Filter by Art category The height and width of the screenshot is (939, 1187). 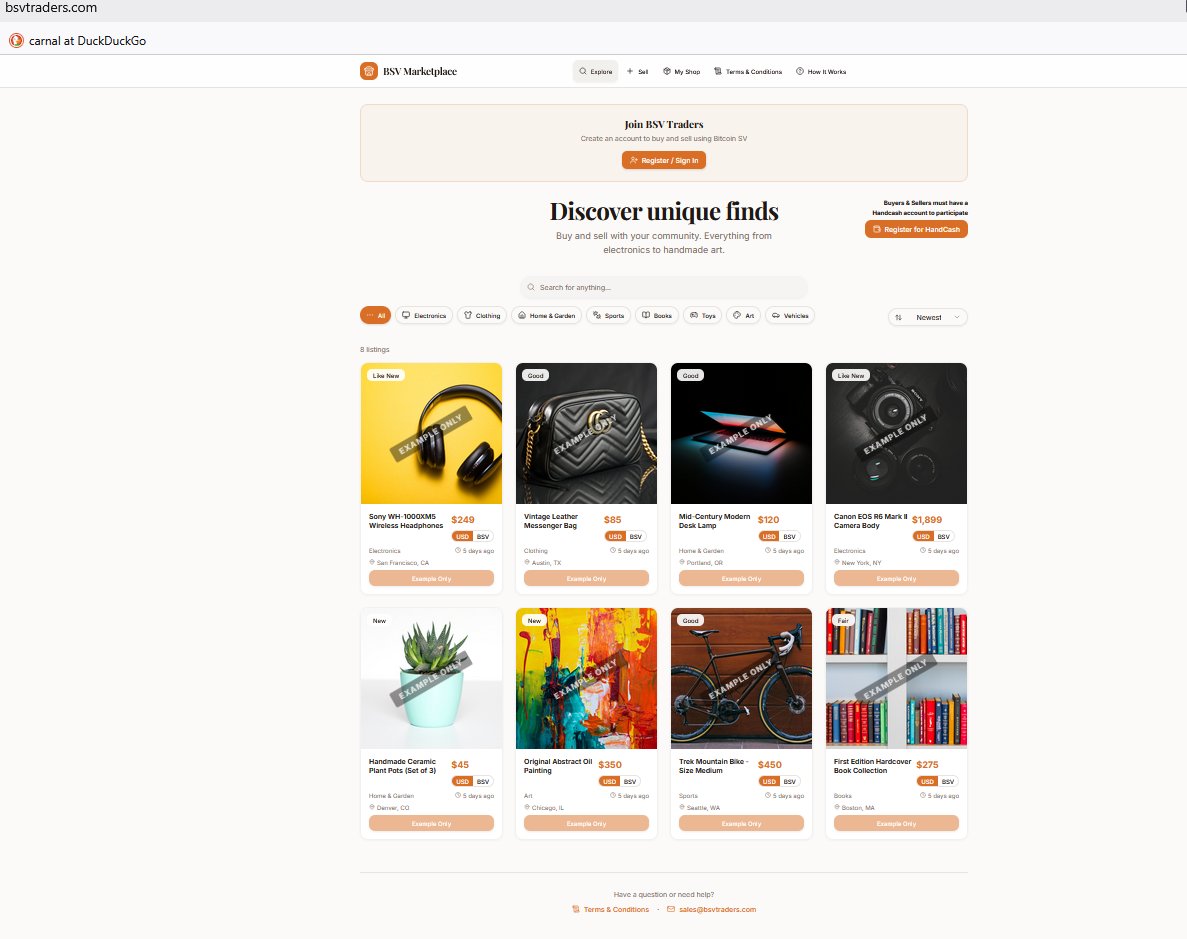click(x=743, y=315)
